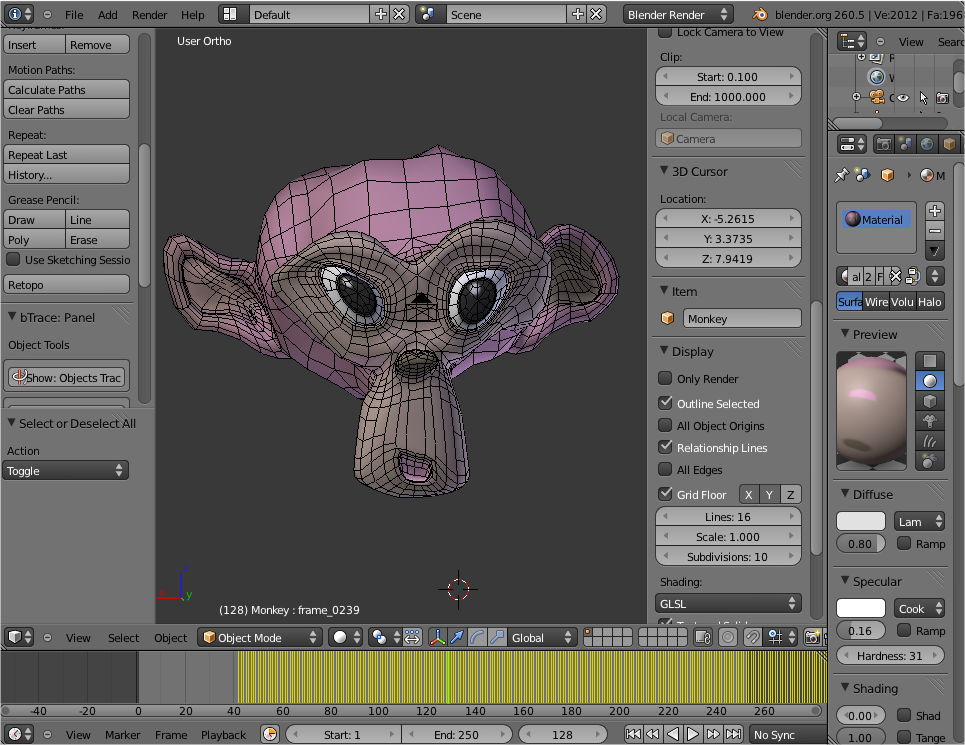Disable the Outline Selected checkbox
Screen dimensions: 965x745
[x=665, y=403]
